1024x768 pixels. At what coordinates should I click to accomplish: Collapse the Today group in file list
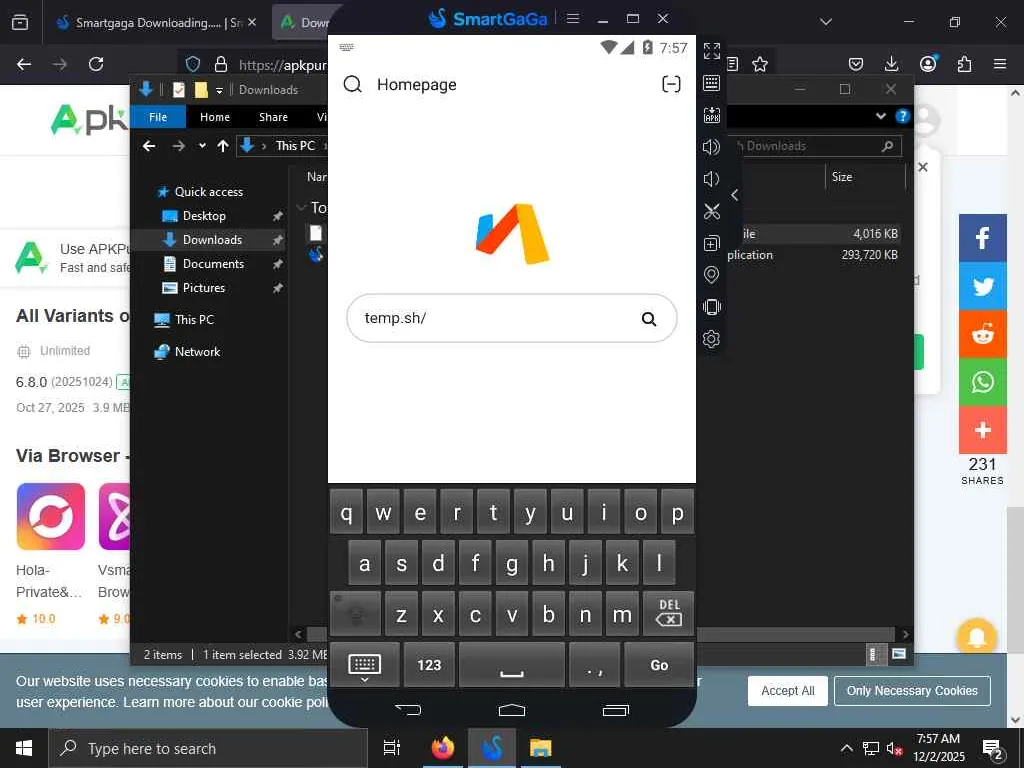[301, 208]
